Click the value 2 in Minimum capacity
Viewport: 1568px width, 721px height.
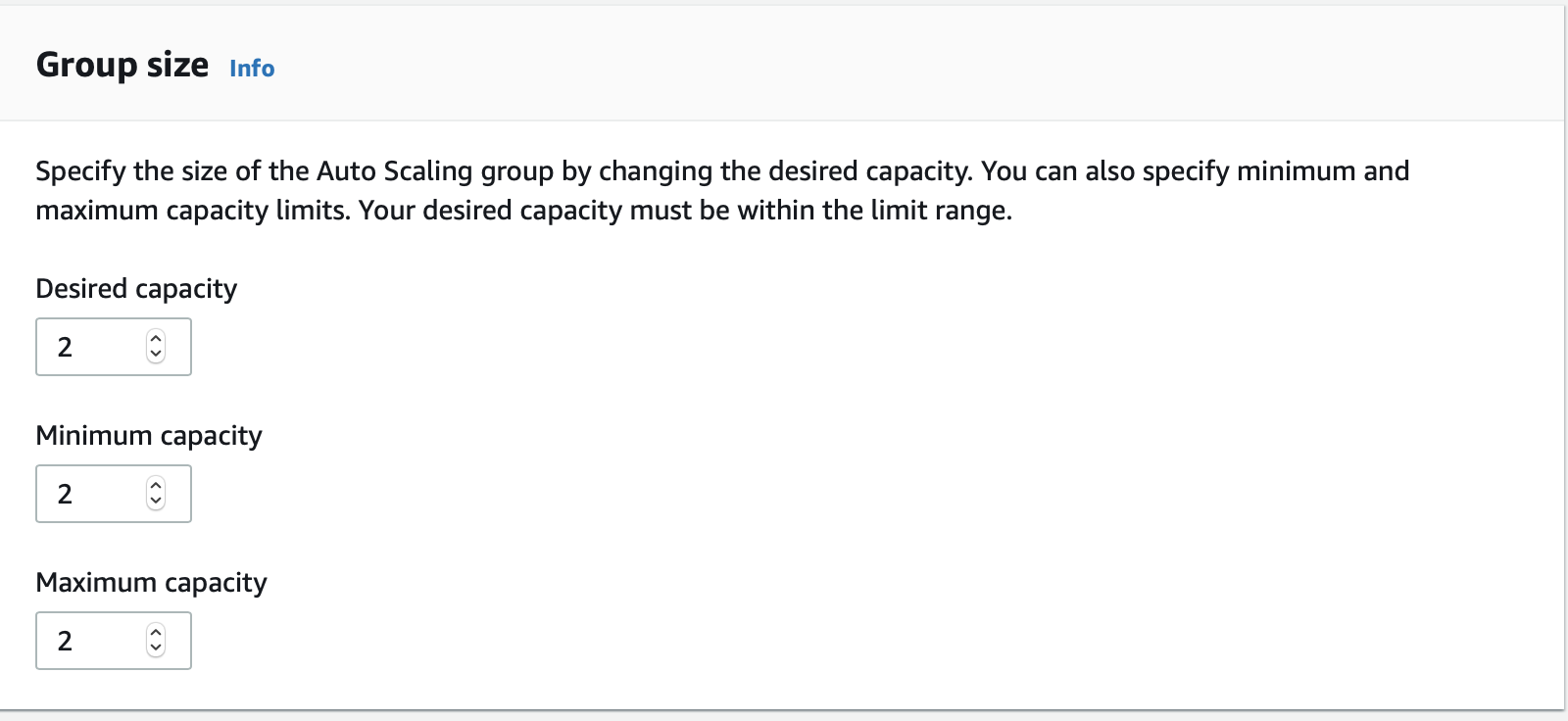(x=65, y=494)
